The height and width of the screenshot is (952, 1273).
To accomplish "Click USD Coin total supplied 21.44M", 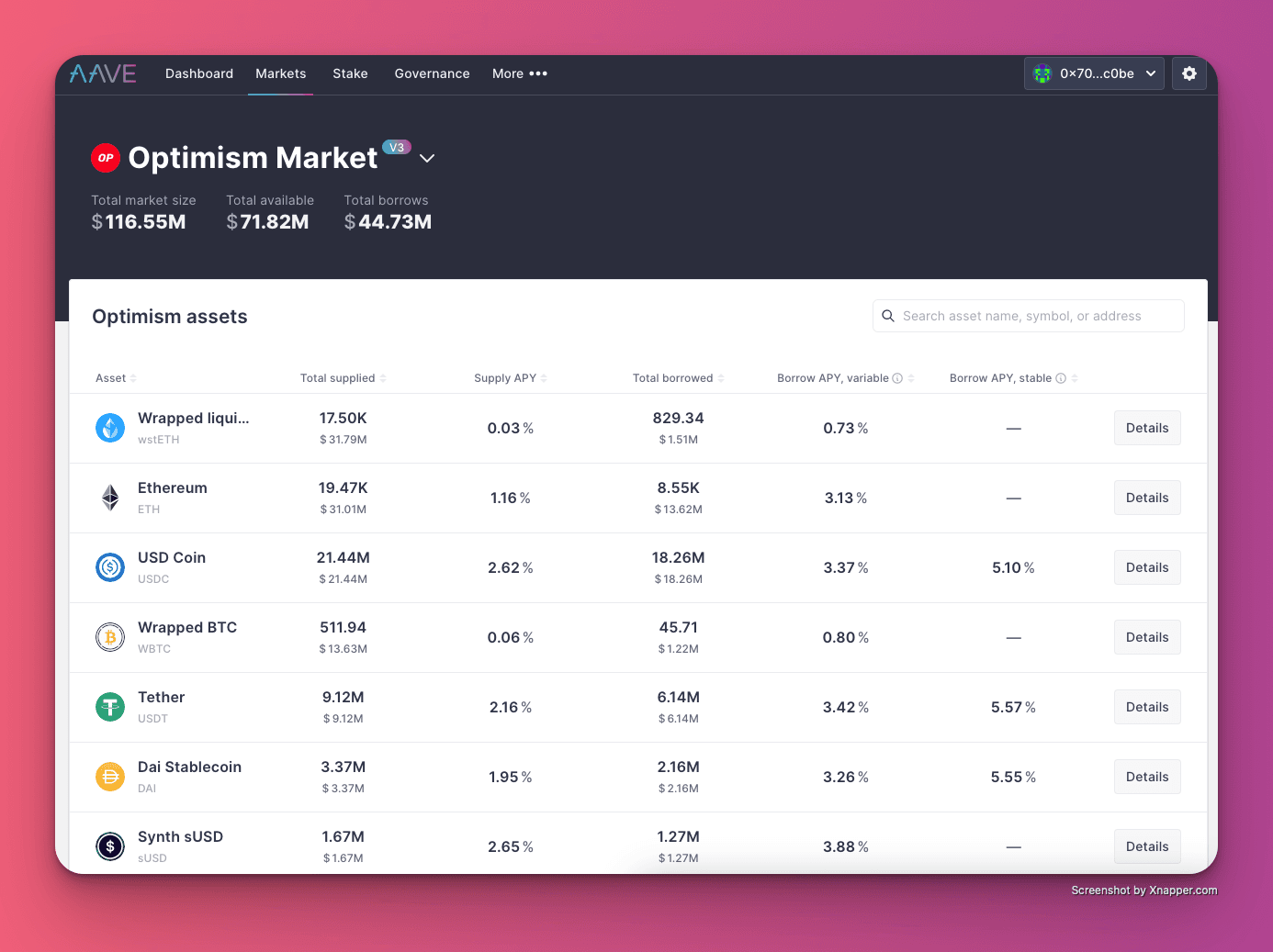I will pos(344,557).
